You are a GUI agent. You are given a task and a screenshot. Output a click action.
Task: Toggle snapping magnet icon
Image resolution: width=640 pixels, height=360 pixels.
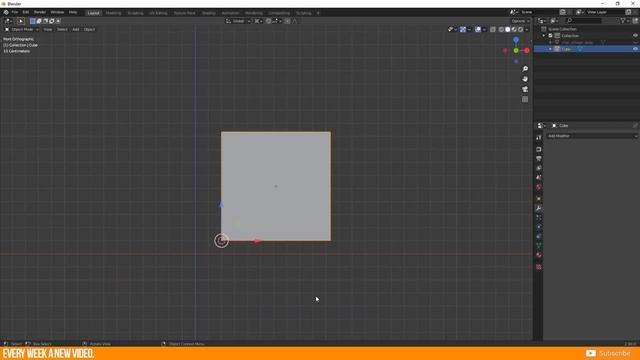pos(269,21)
